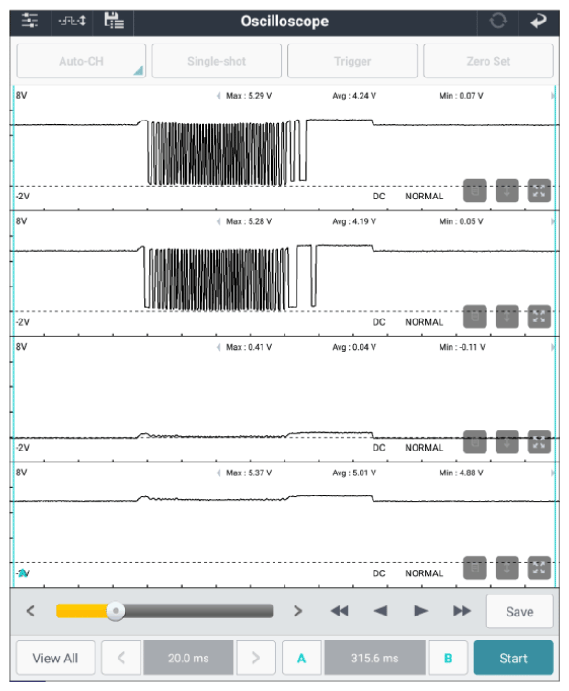Click the refresh icon in title bar
Viewport: 569px width, 691px height.
point(498,21)
